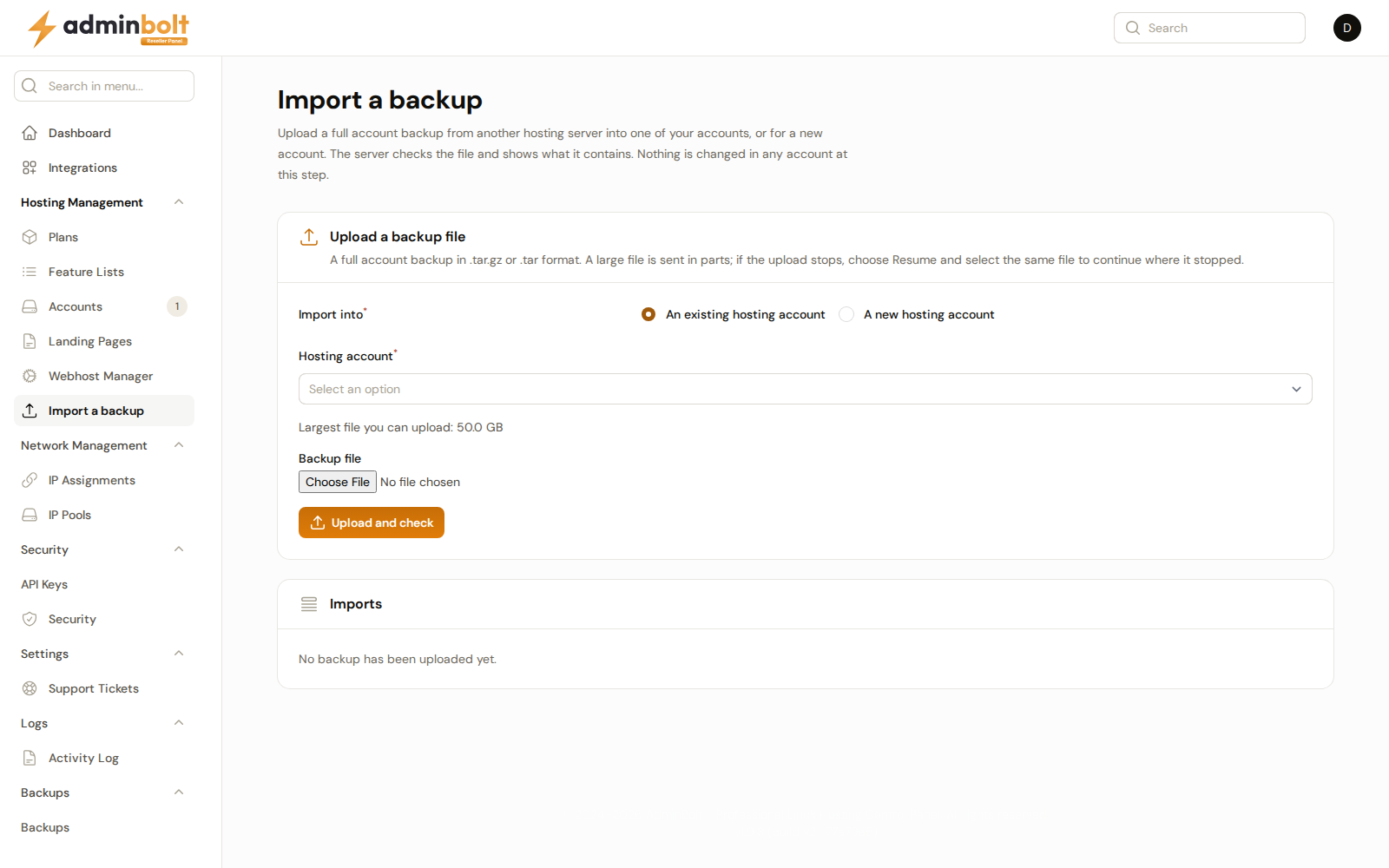This screenshot has height=868, width=1389.
Task: Click the Landing Pages document icon
Action: [x=30, y=341]
